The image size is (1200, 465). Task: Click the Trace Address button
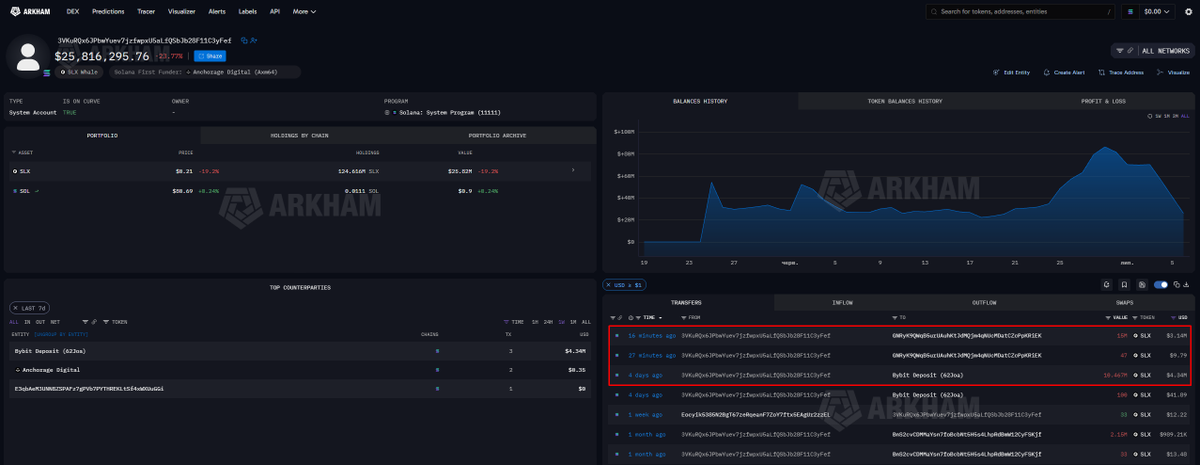[x=1119, y=72]
